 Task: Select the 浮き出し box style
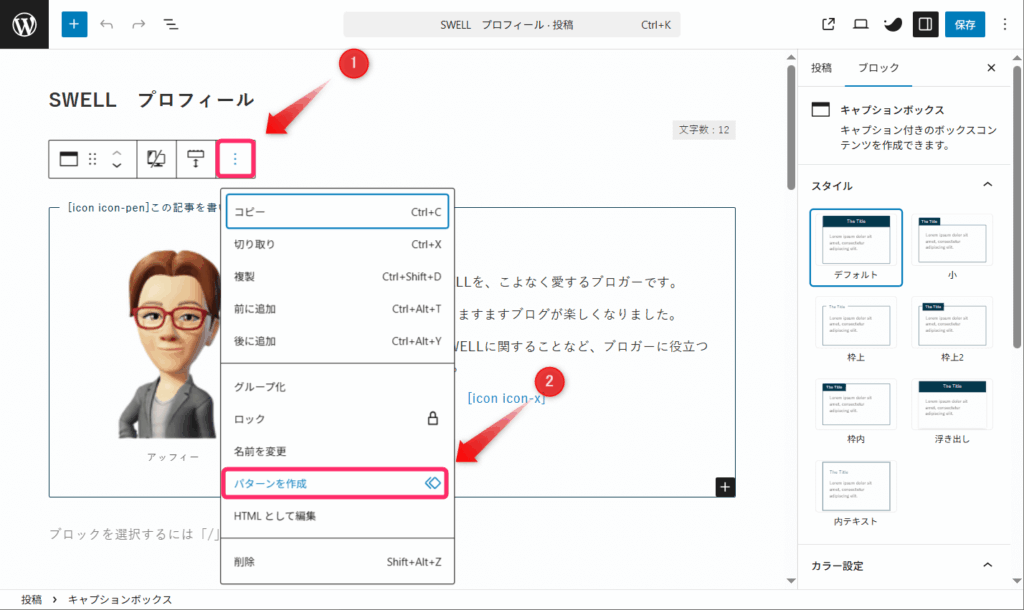[952, 411]
